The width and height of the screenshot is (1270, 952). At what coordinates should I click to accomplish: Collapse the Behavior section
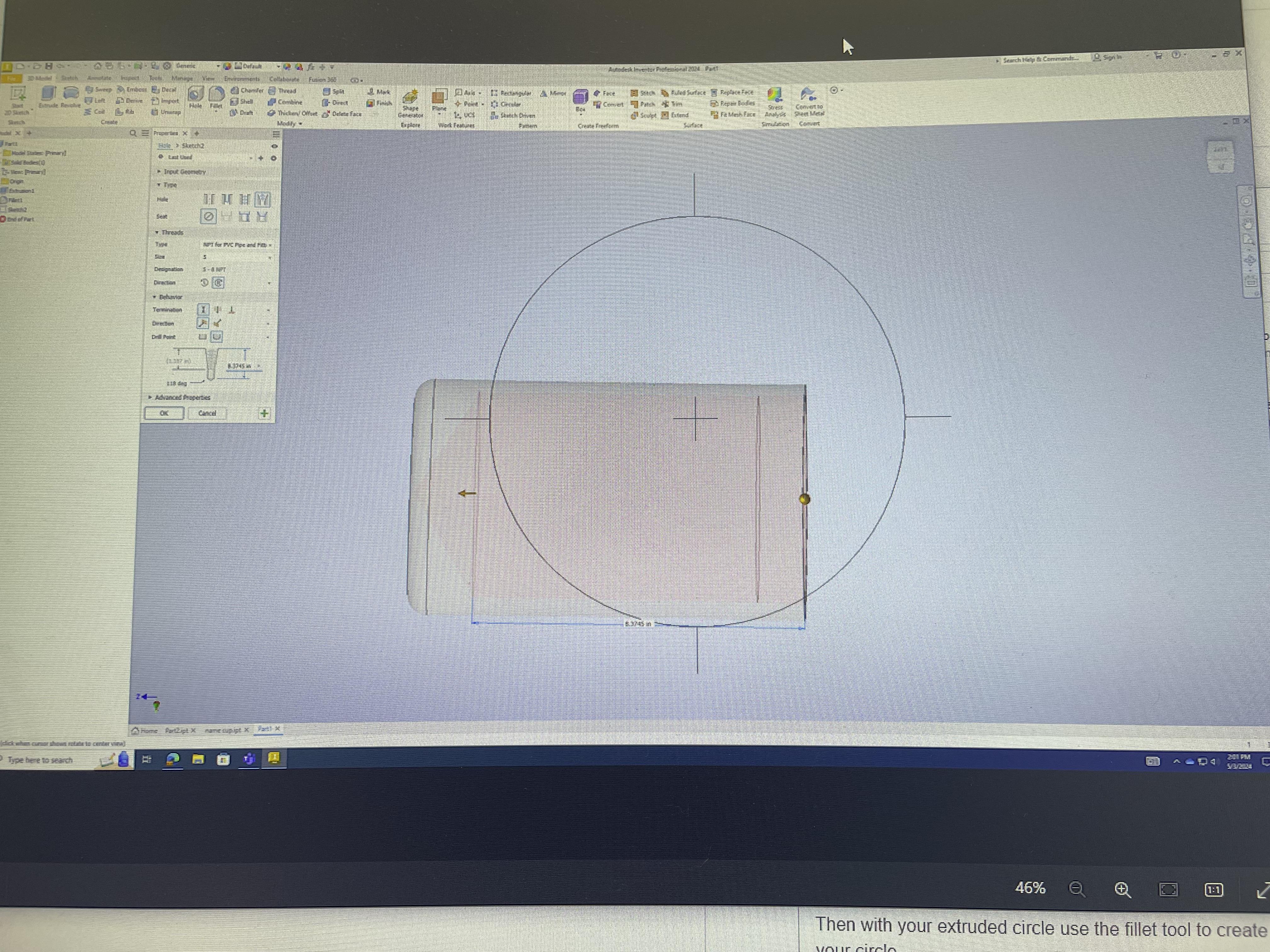point(167,297)
